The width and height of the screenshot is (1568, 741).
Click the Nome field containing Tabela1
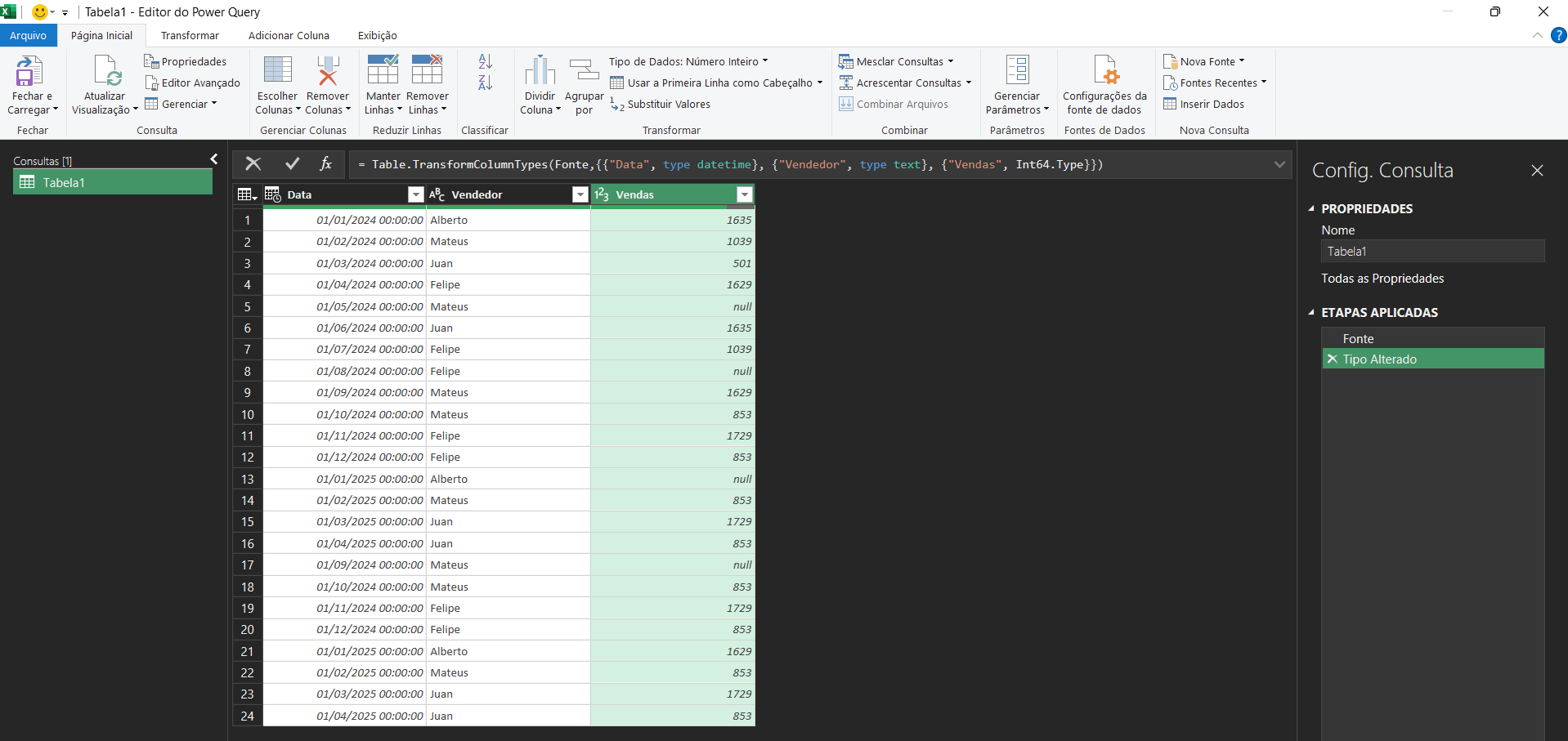coord(1432,251)
